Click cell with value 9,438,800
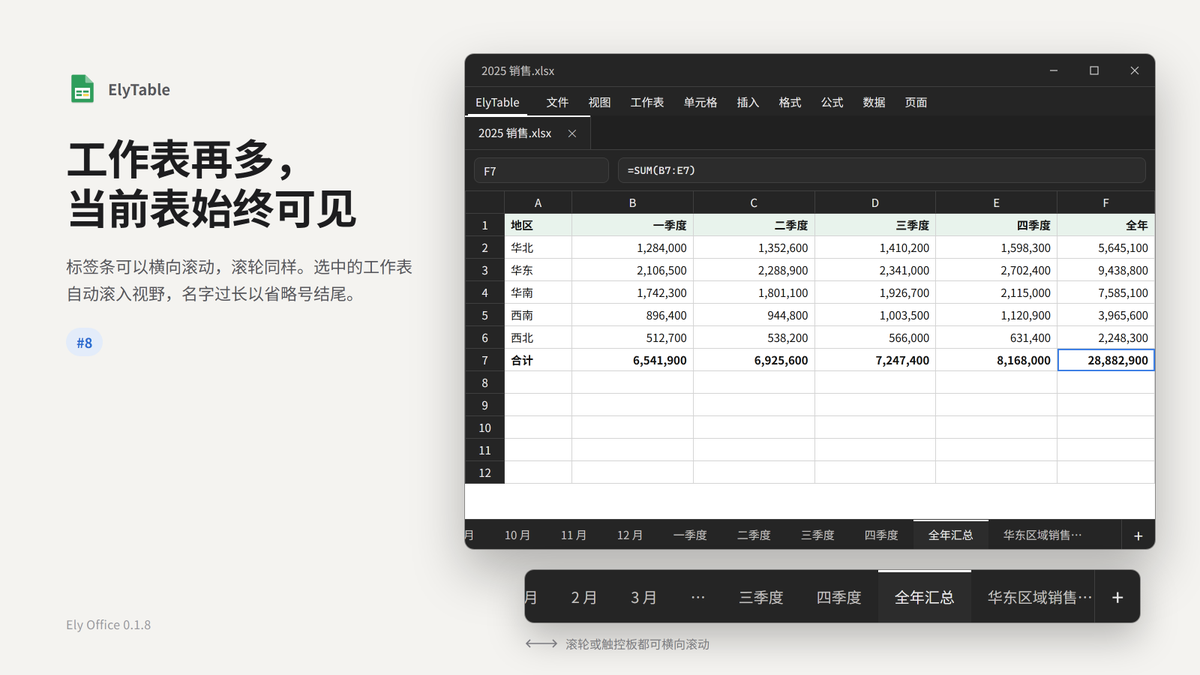The width and height of the screenshot is (1200, 675). pos(1106,270)
